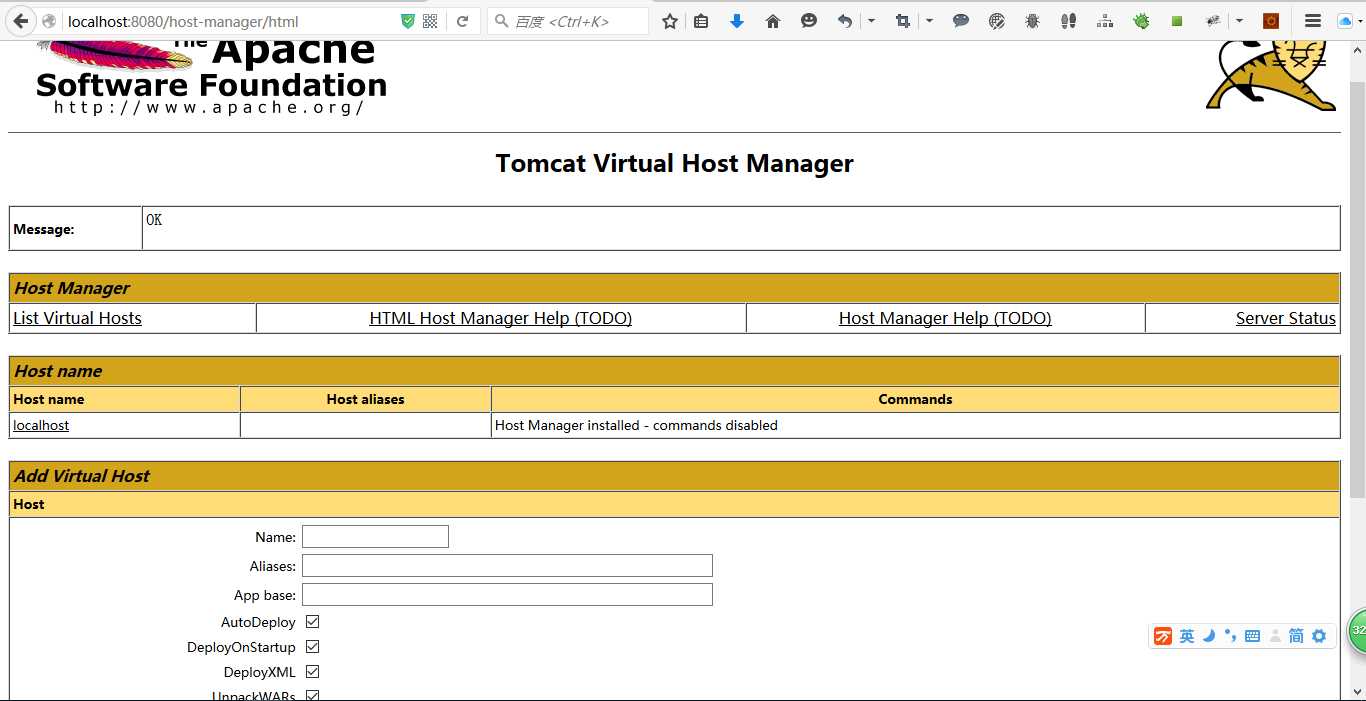1366x701 pixels.
Task: Click the Name input field
Action: pos(375,537)
